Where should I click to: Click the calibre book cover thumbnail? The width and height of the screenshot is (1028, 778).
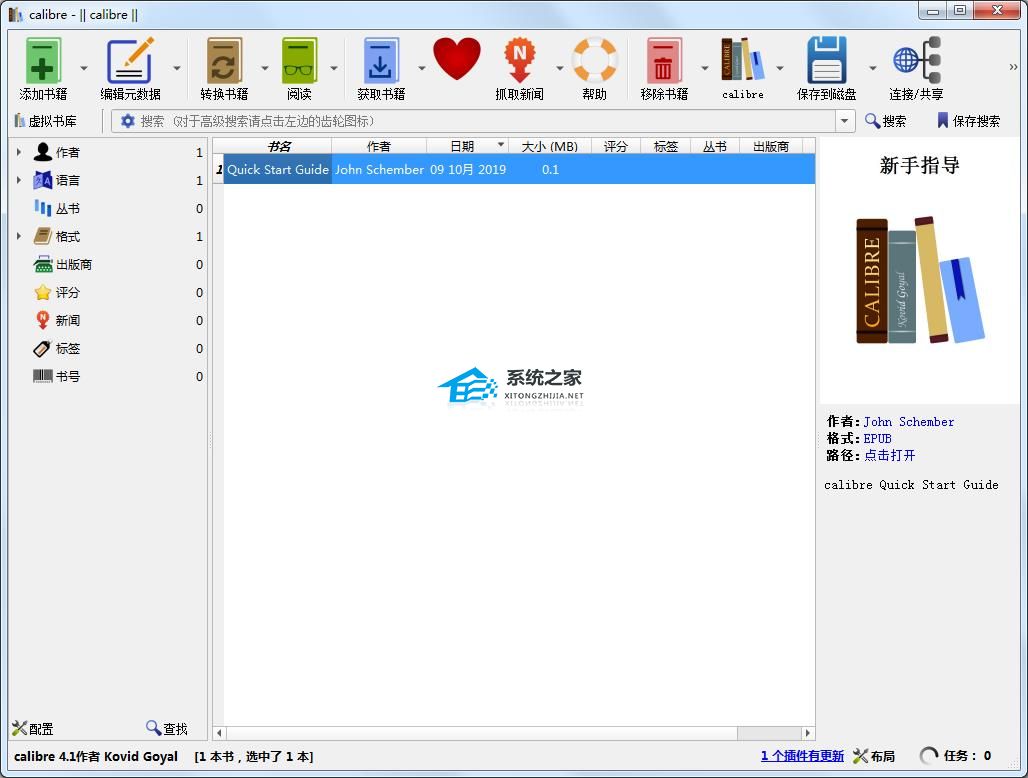click(920, 280)
